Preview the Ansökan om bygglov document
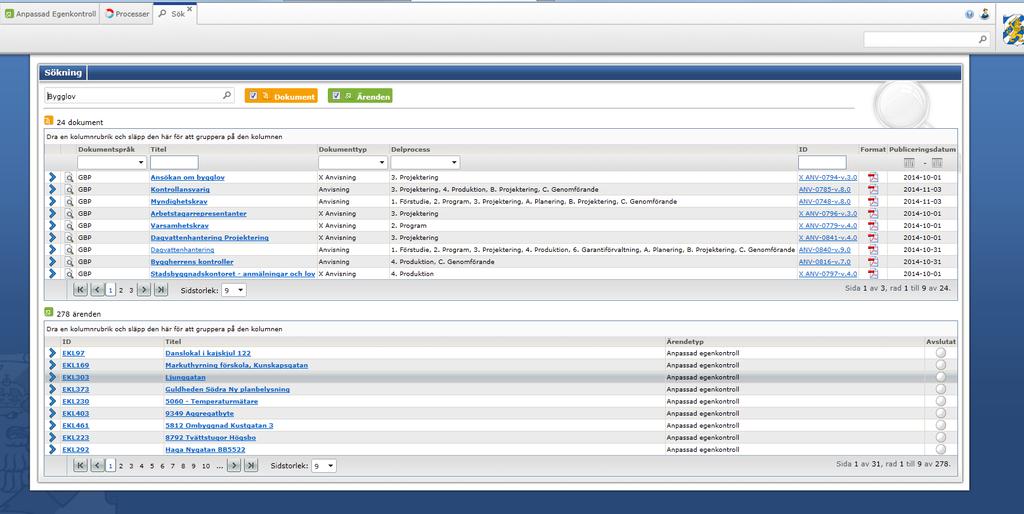The height and width of the screenshot is (514, 1024). click(69, 177)
